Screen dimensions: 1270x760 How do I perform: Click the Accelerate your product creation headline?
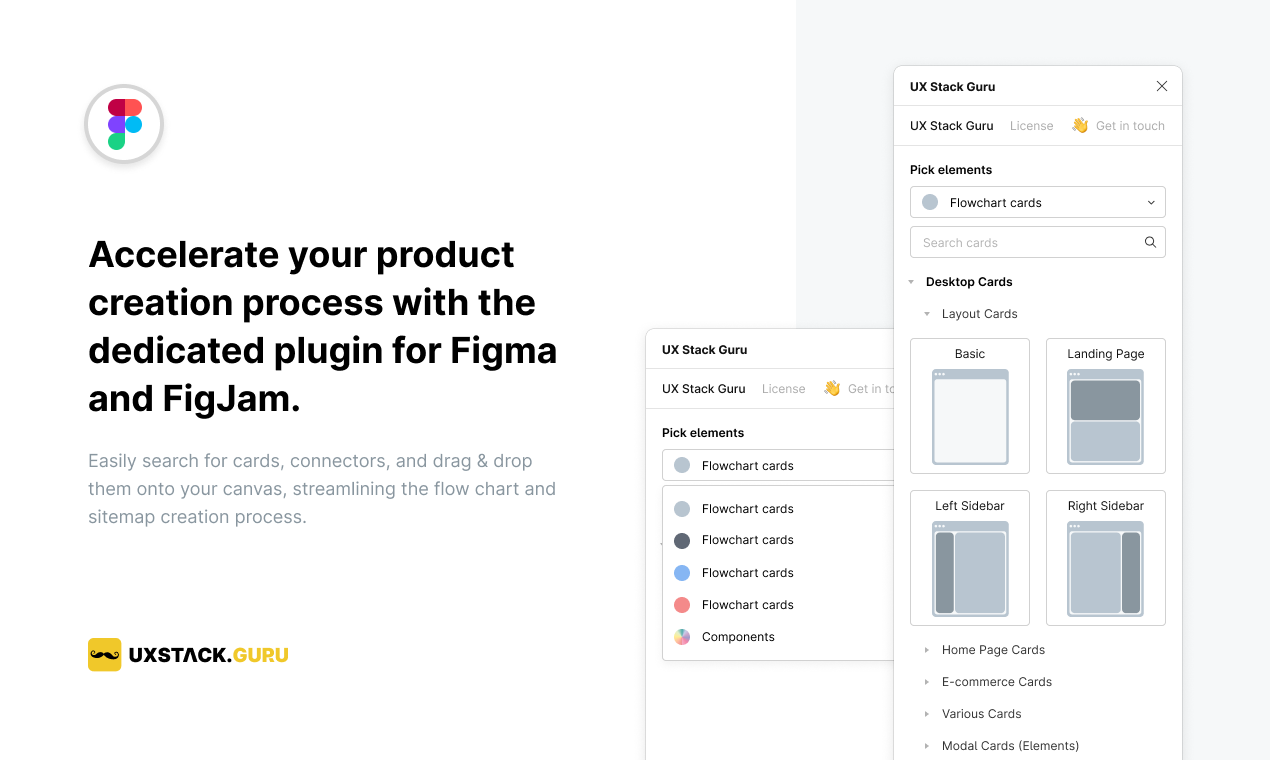323,327
